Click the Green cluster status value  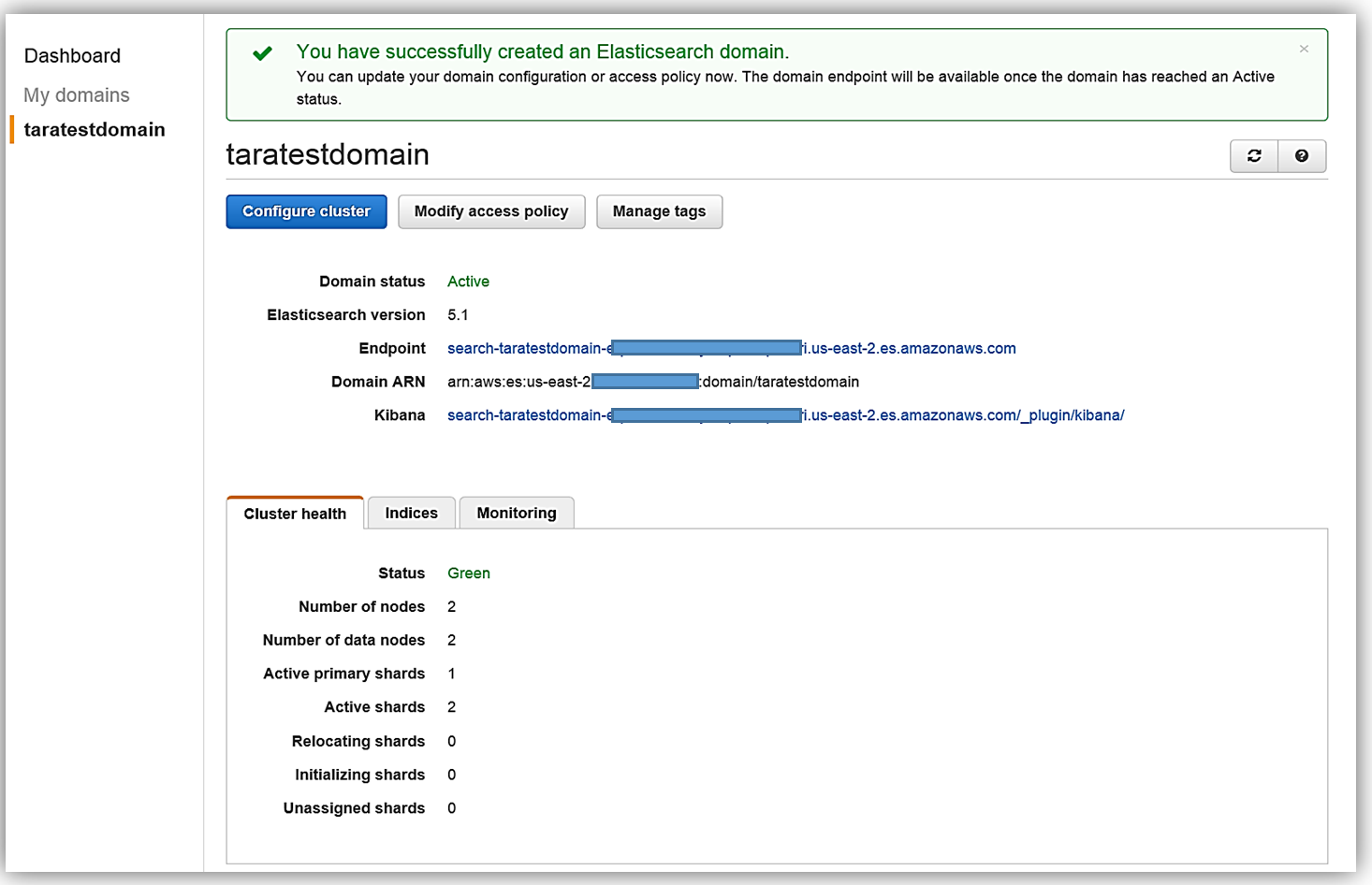click(x=468, y=573)
